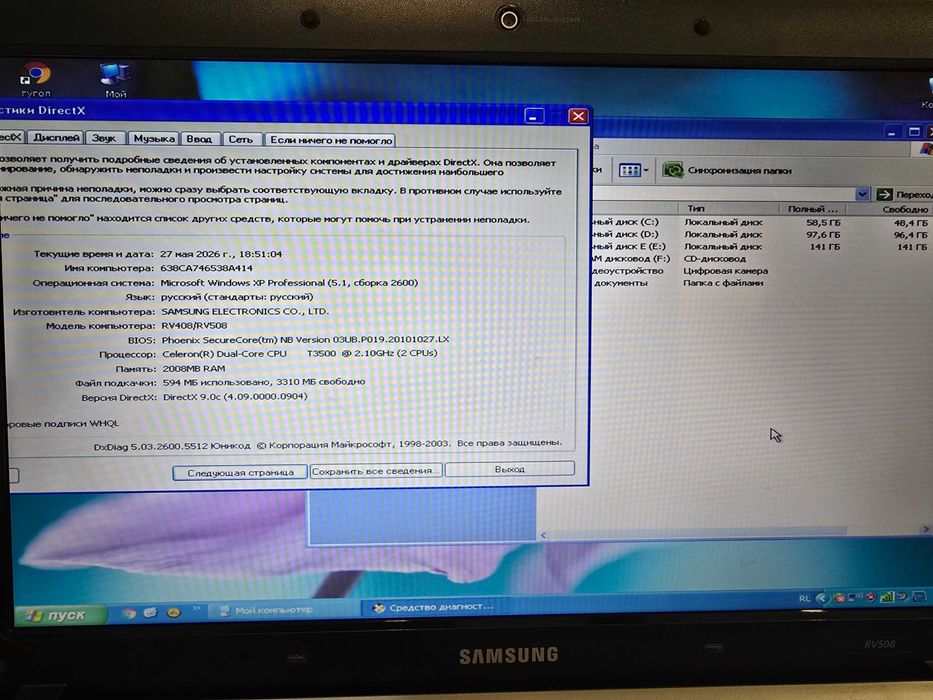The width and height of the screenshot is (933, 700).
Task: Click the Explorer horizontal scrollbar thumb
Action: pos(696,532)
